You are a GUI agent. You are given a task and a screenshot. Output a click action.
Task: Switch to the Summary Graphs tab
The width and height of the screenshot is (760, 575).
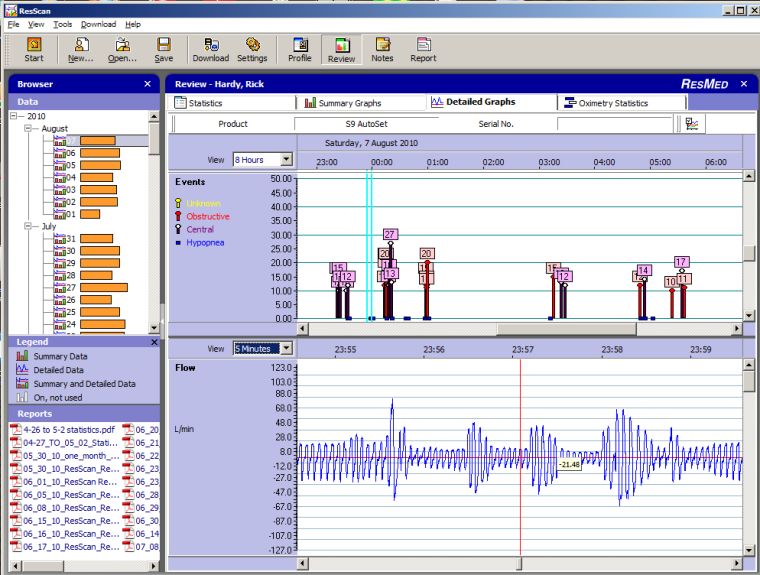tap(361, 103)
